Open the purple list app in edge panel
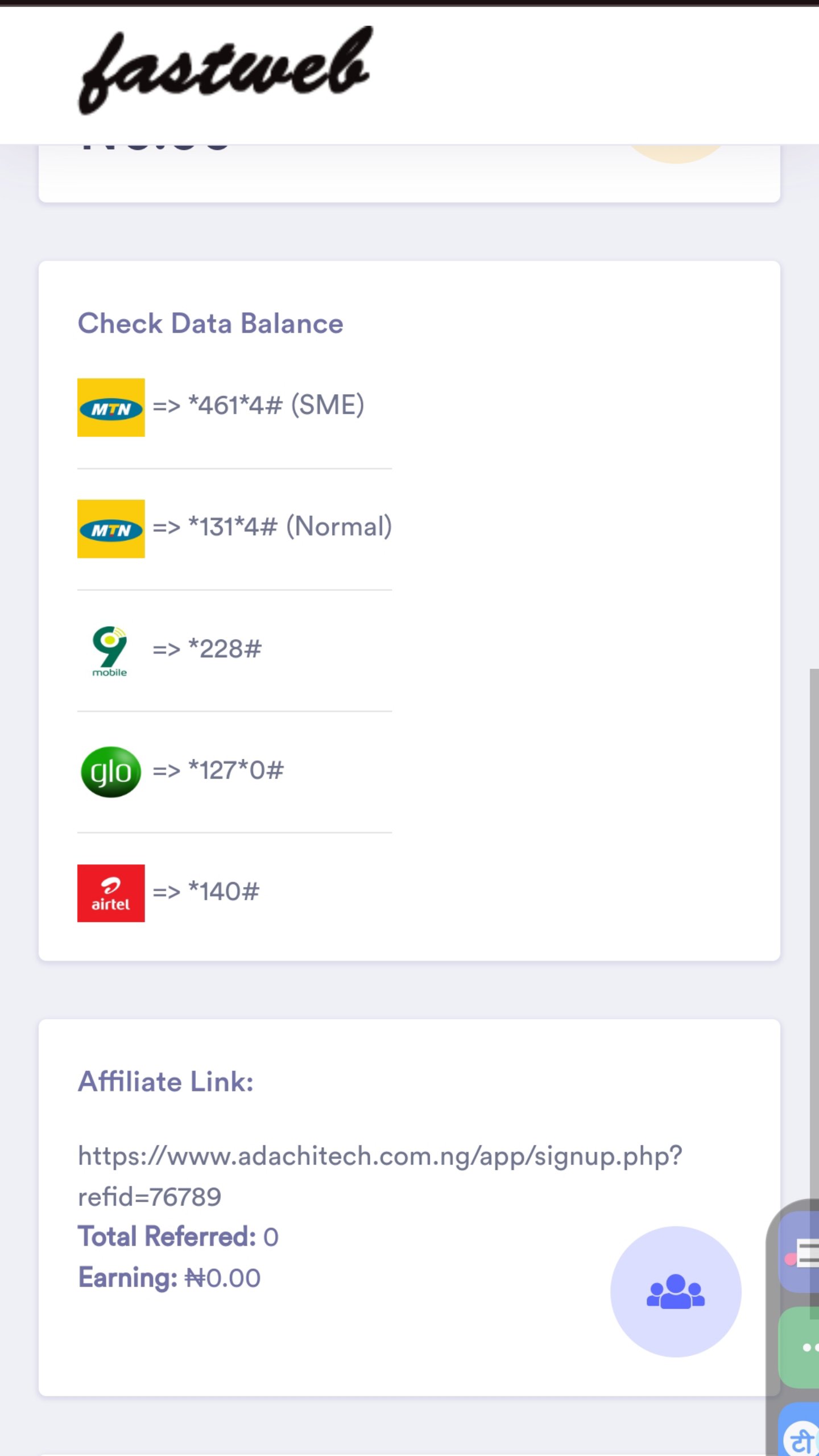Image resolution: width=819 pixels, height=1456 pixels. coord(802,1251)
